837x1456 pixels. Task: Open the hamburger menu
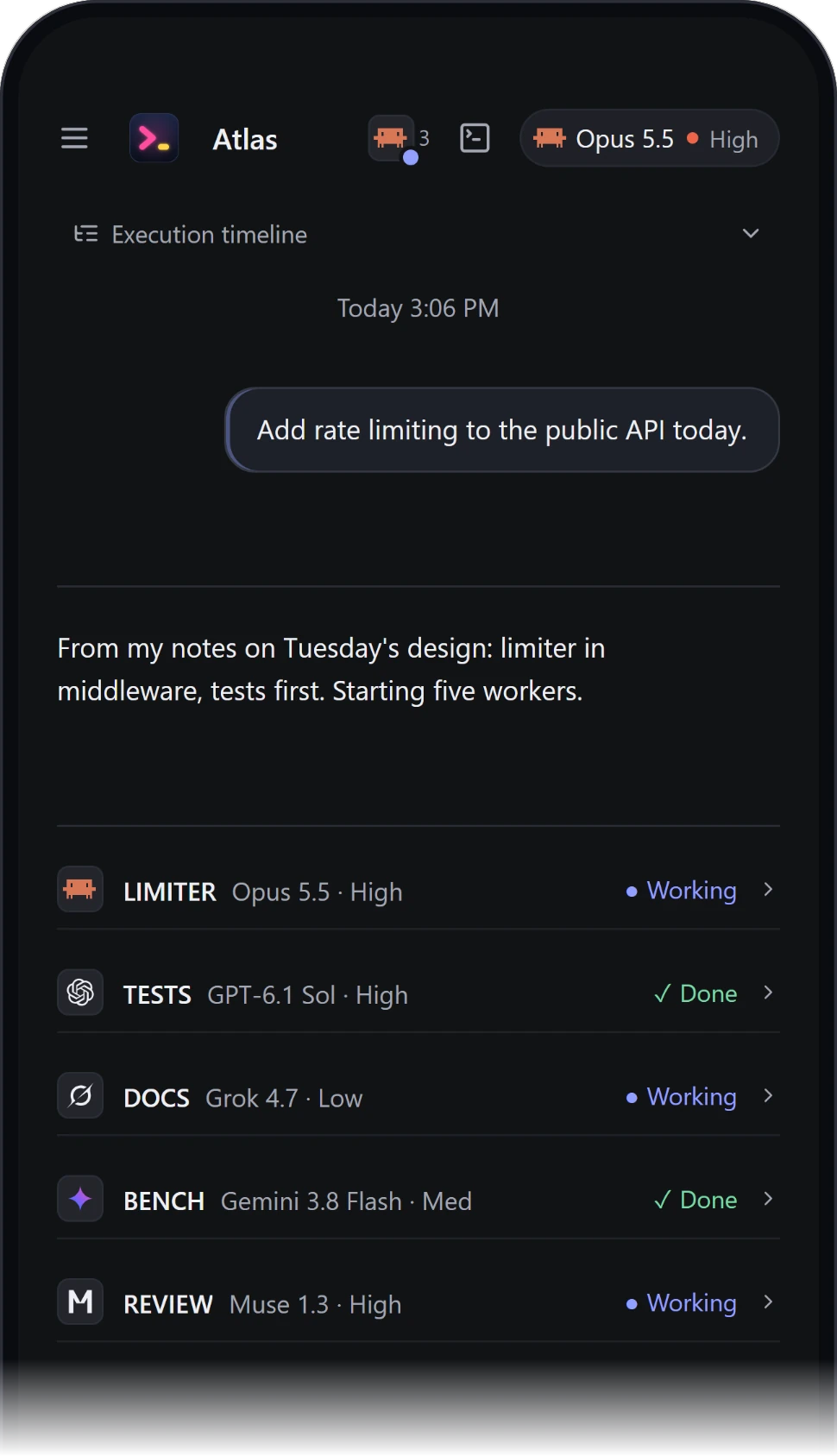click(x=74, y=138)
